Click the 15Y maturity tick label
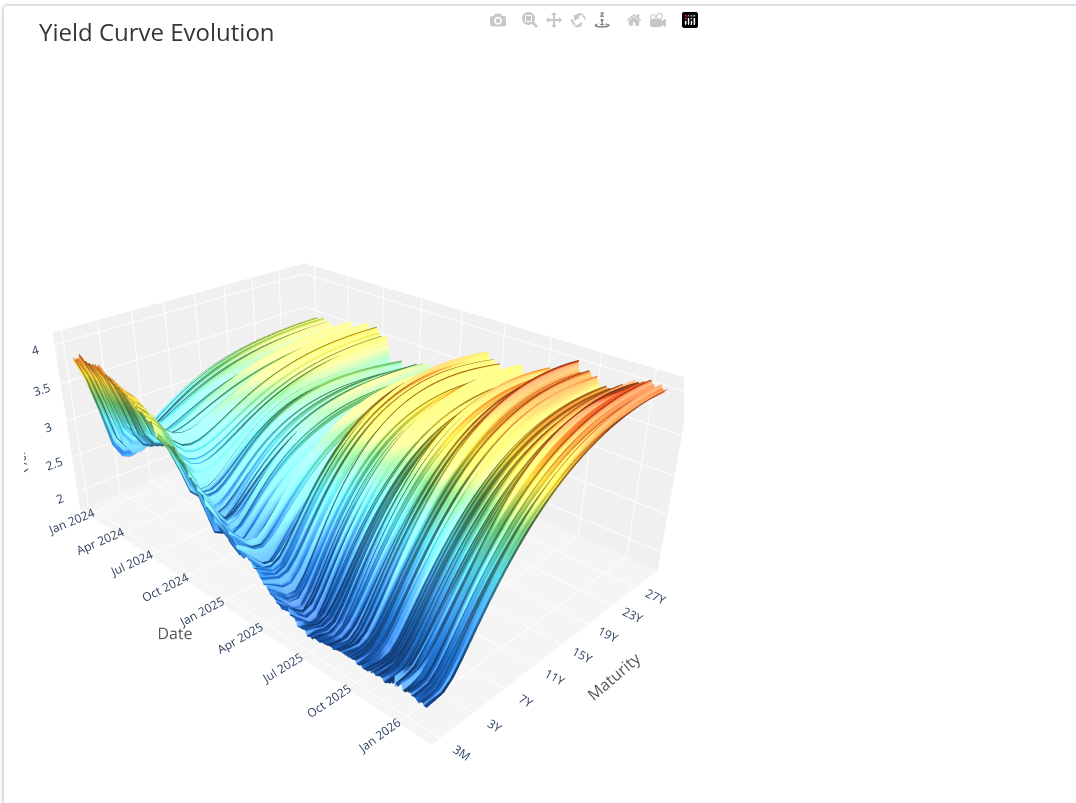The image size is (1076, 803). coord(581,653)
